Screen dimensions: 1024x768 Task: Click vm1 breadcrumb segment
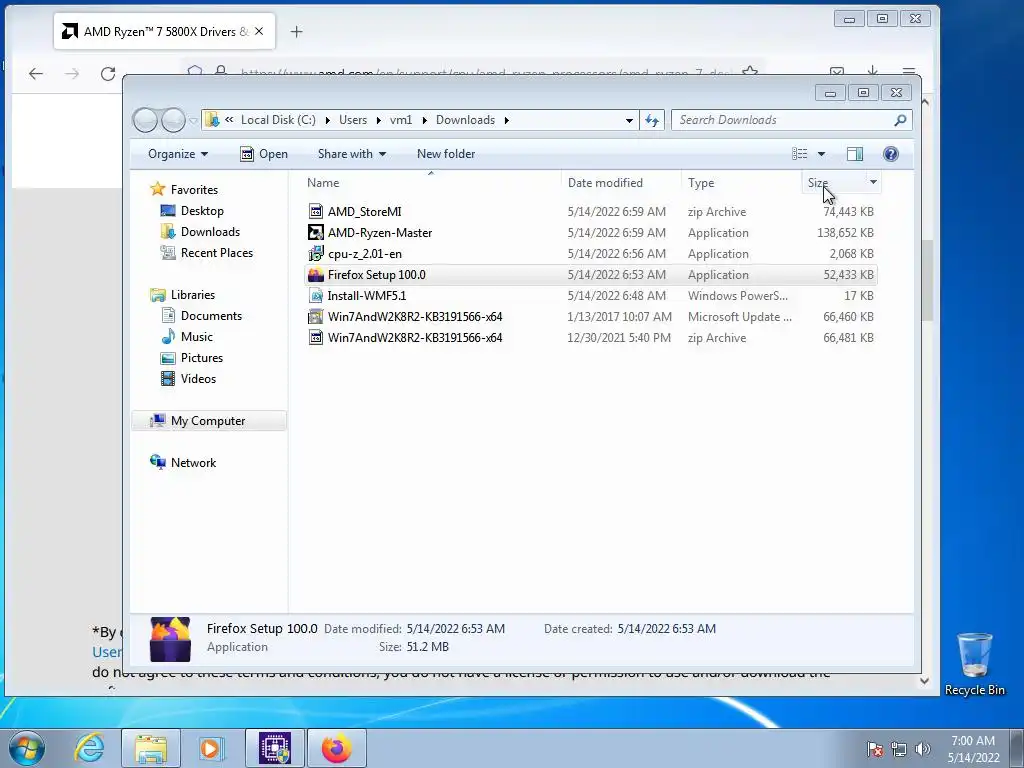[401, 120]
